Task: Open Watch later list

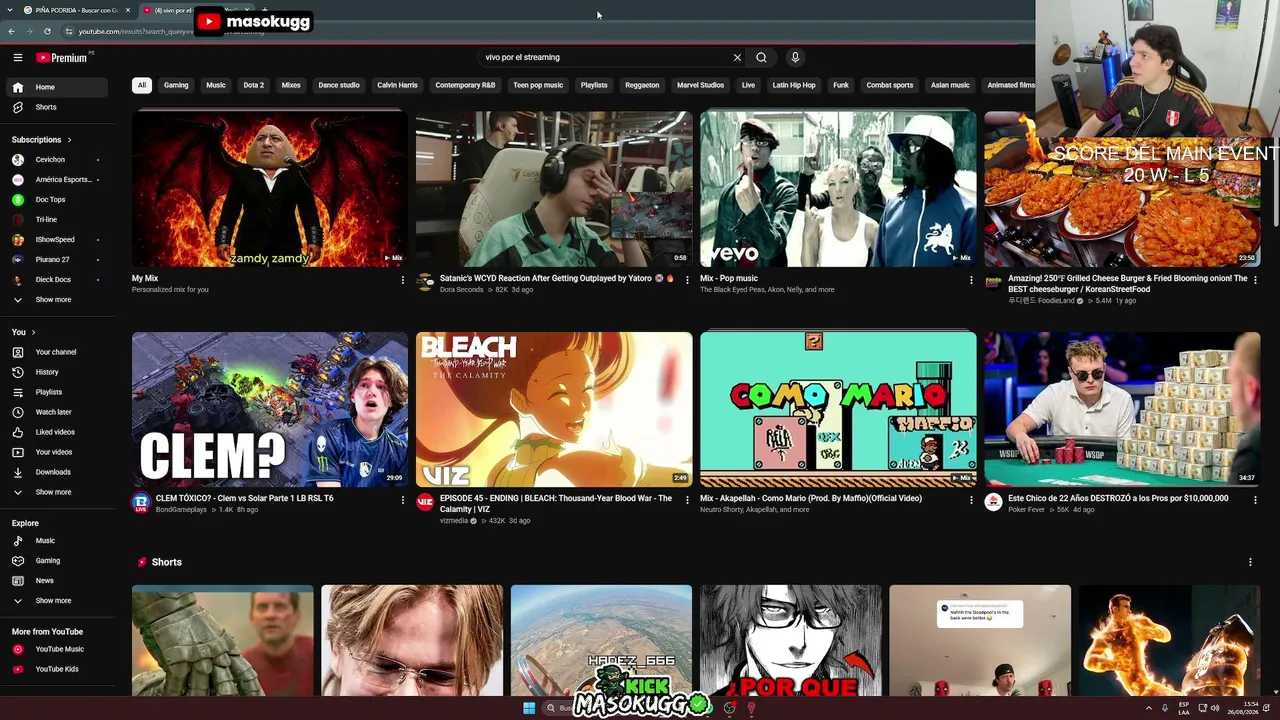Action: coord(56,412)
